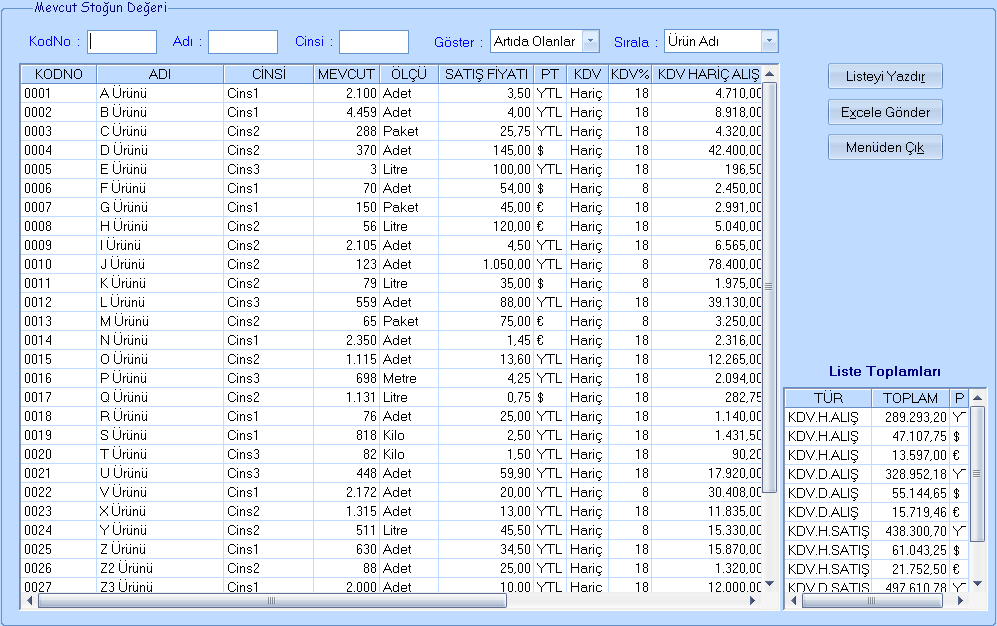This screenshot has width=997, height=626.
Task: Click the Menüden Çık button
Action: (885, 148)
